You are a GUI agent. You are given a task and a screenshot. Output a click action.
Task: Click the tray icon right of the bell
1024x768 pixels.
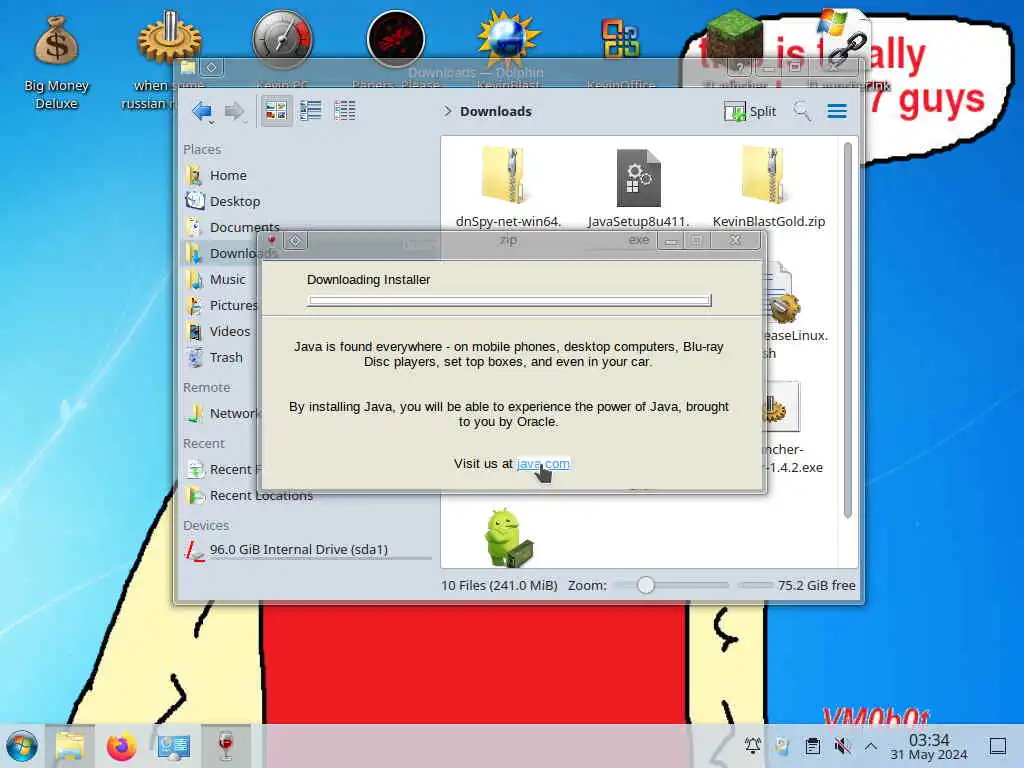coord(782,746)
